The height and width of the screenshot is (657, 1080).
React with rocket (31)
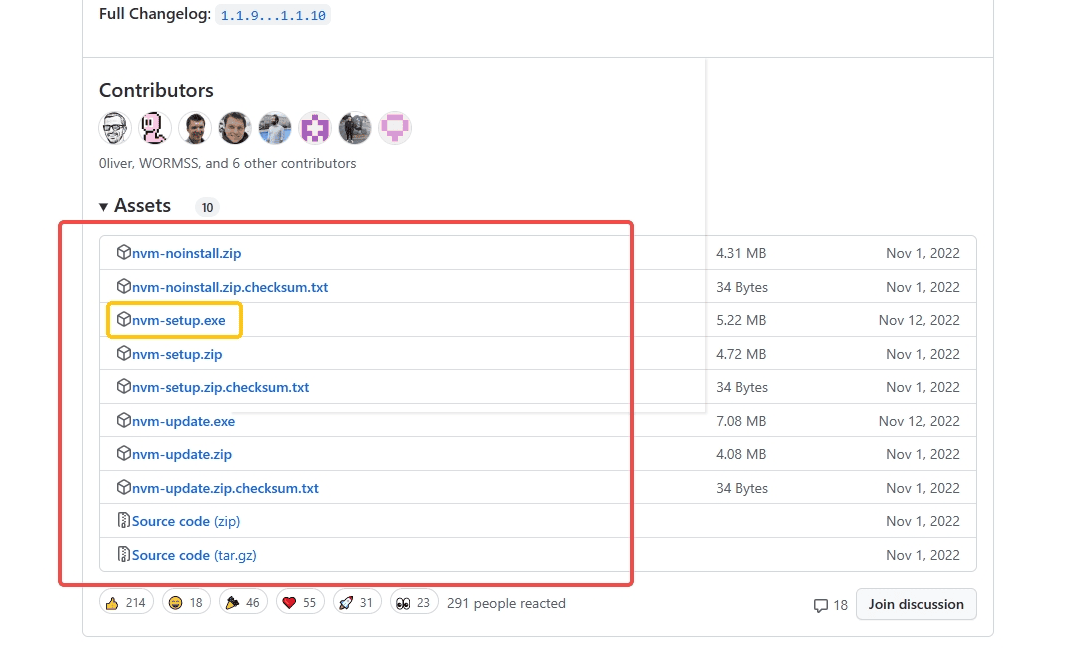click(x=357, y=603)
